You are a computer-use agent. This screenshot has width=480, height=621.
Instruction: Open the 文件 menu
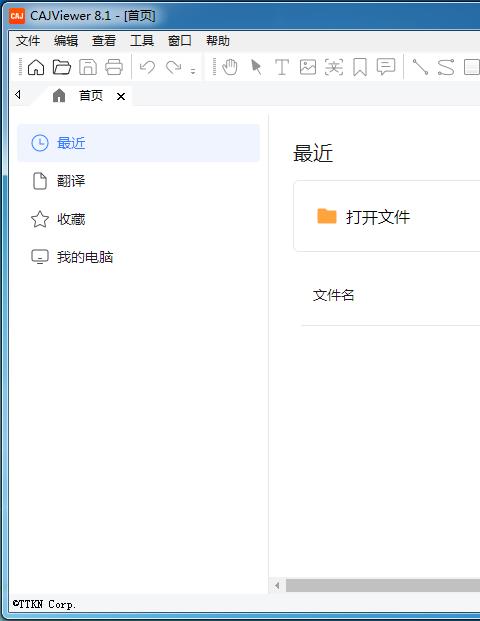coord(28,41)
